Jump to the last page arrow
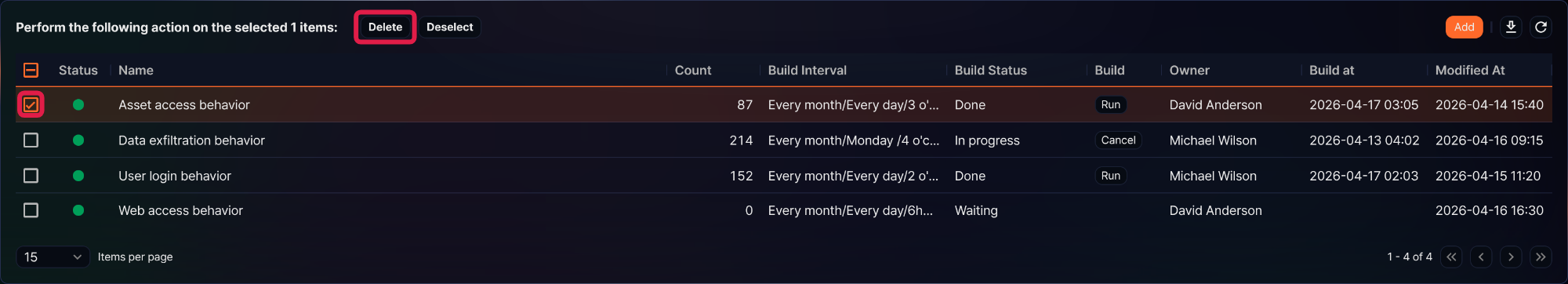 coord(1541,257)
